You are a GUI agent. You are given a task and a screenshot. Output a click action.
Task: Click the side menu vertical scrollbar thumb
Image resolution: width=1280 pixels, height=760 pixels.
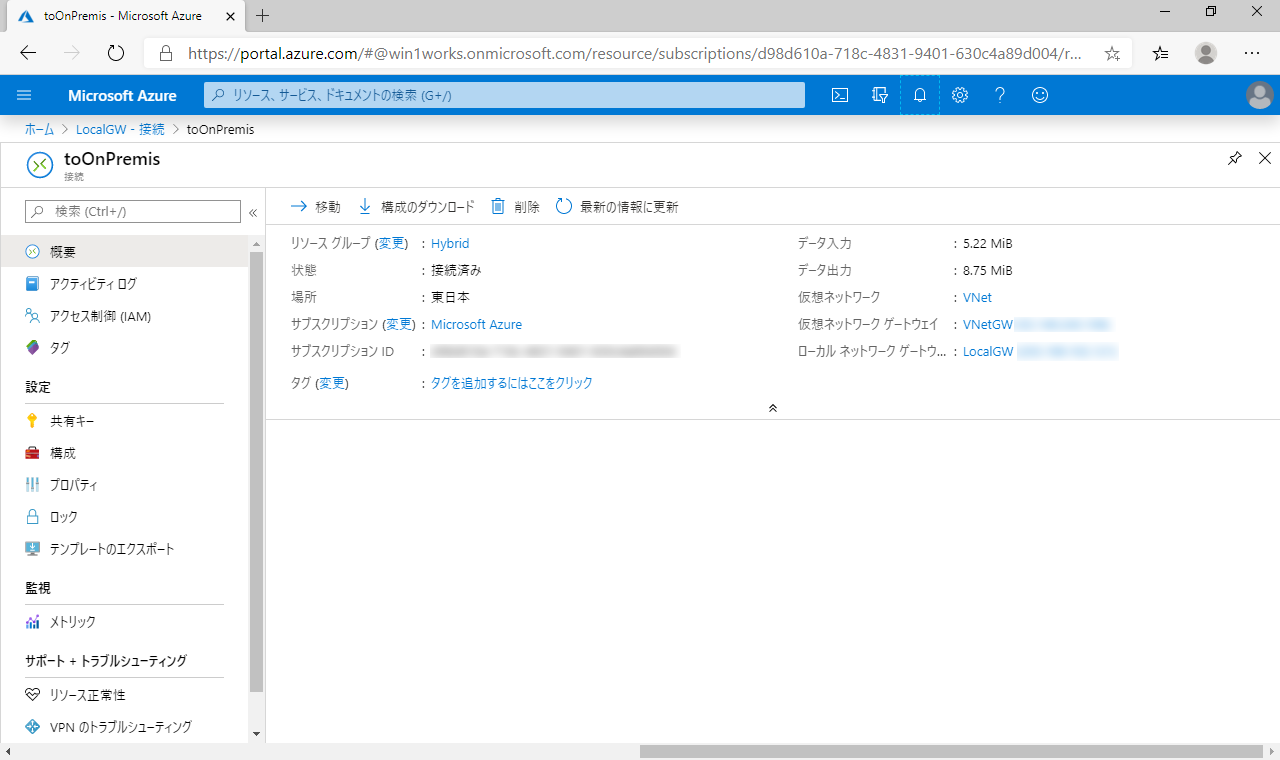click(256, 472)
